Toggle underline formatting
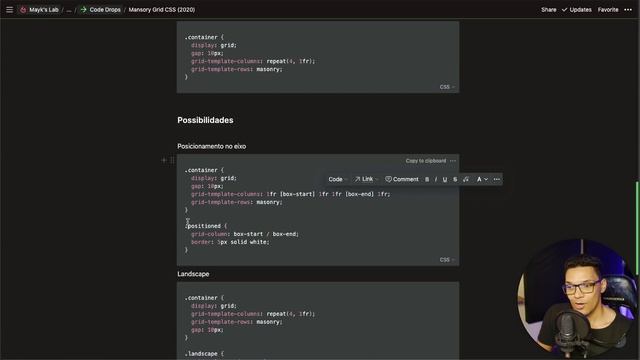The image size is (640, 360). tap(445, 179)
